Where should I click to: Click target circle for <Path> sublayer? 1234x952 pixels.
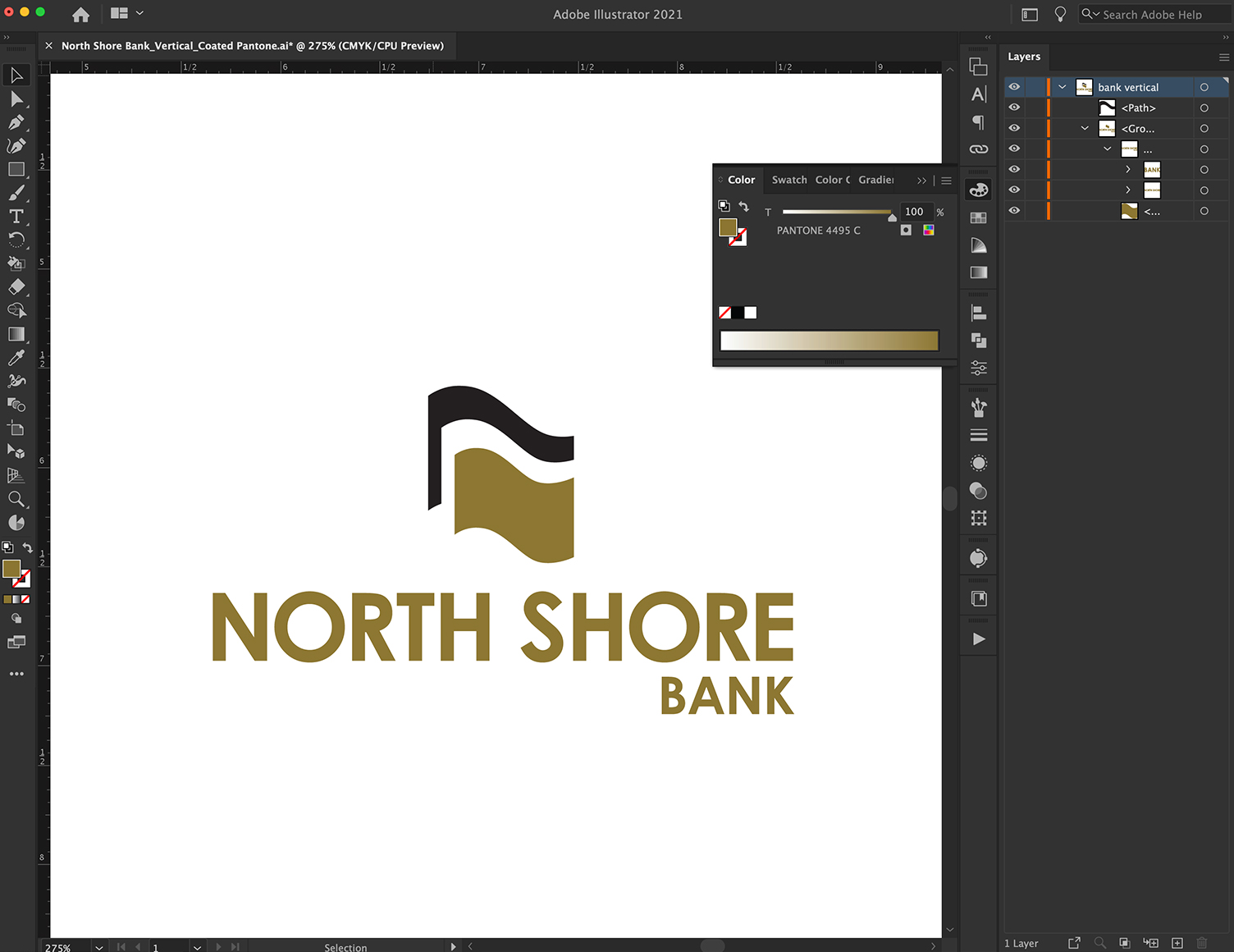[x=1204, y=108]
